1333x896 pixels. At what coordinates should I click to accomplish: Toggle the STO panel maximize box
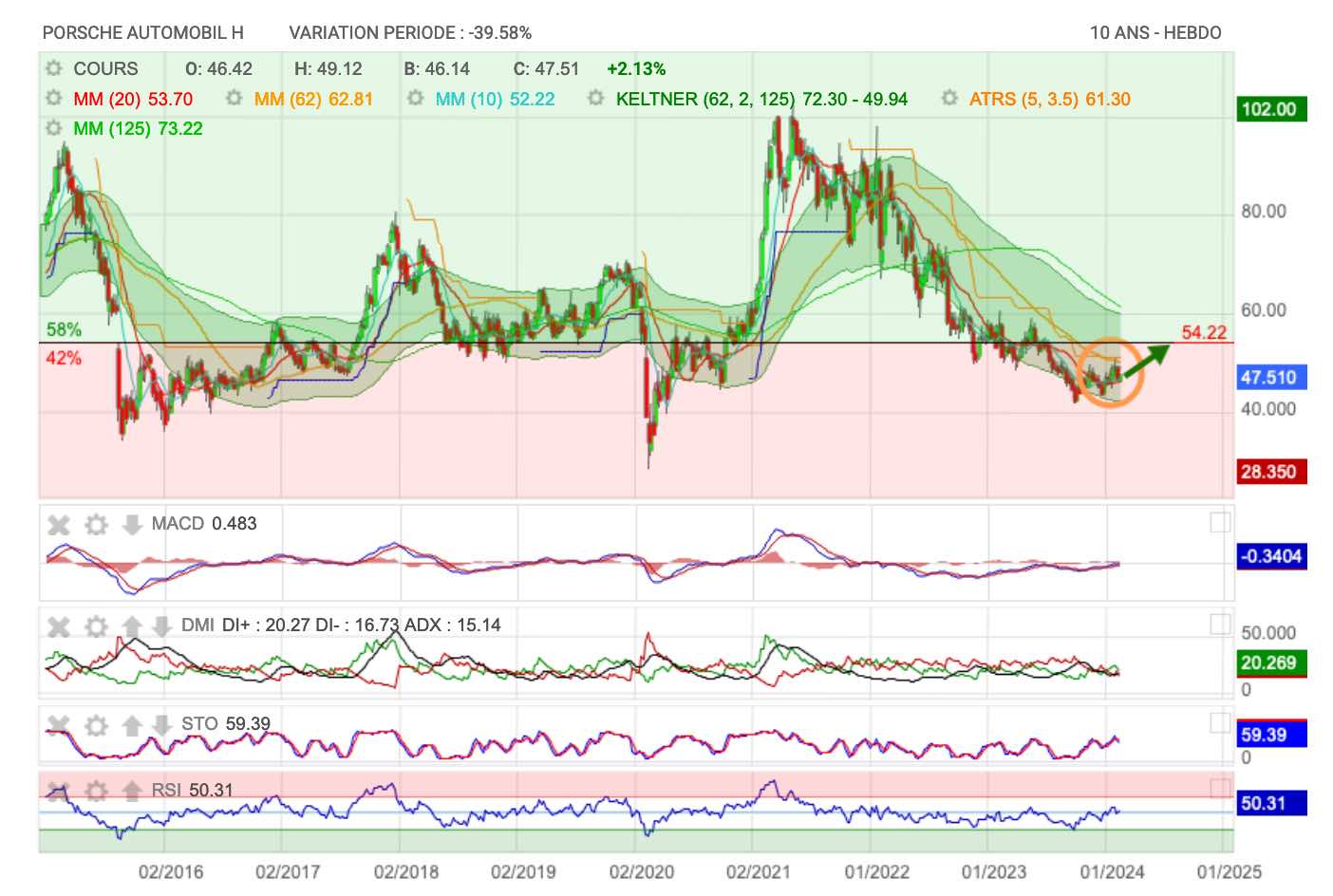click(x=1220, y=723)
